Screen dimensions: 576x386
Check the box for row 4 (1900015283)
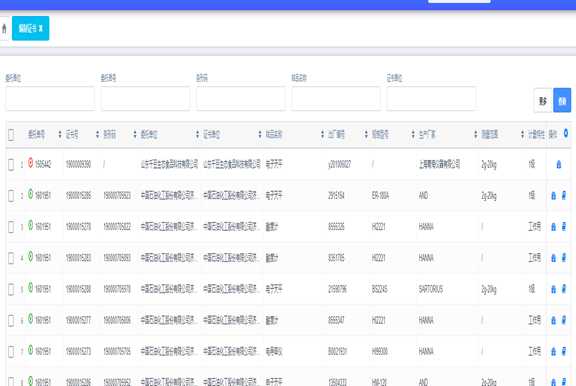coord(11,258)
